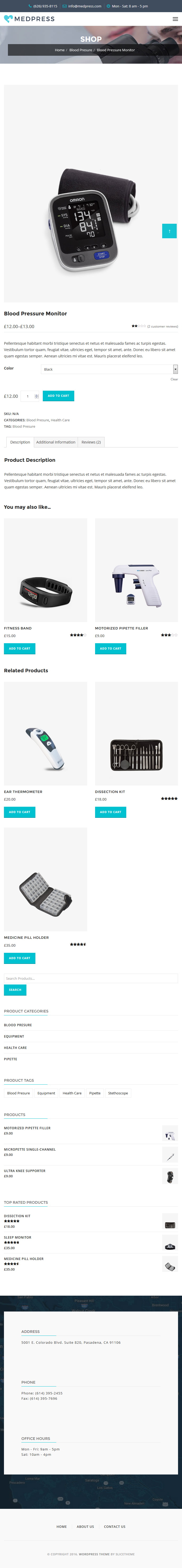Click the envelope email icon
The height and width of the screenshot is (1568, 182).
(64, 6)
